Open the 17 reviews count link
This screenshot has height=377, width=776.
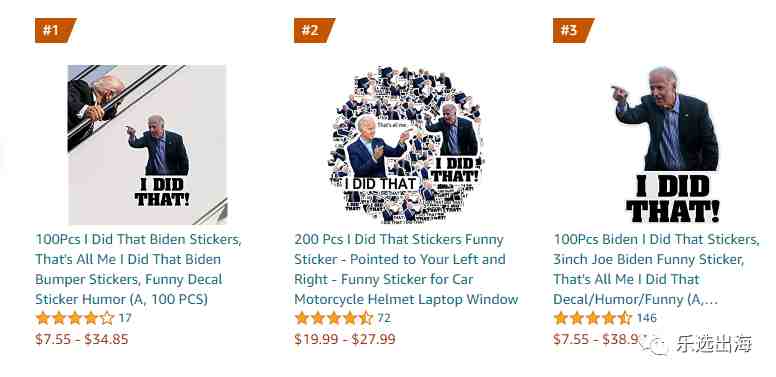click(x=125, y=318)
